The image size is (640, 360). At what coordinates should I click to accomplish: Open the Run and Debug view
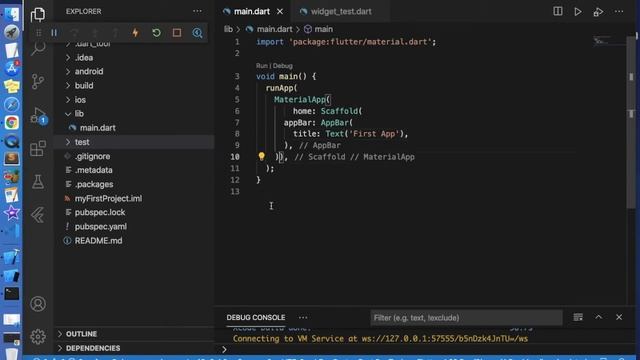pos(38,116)
